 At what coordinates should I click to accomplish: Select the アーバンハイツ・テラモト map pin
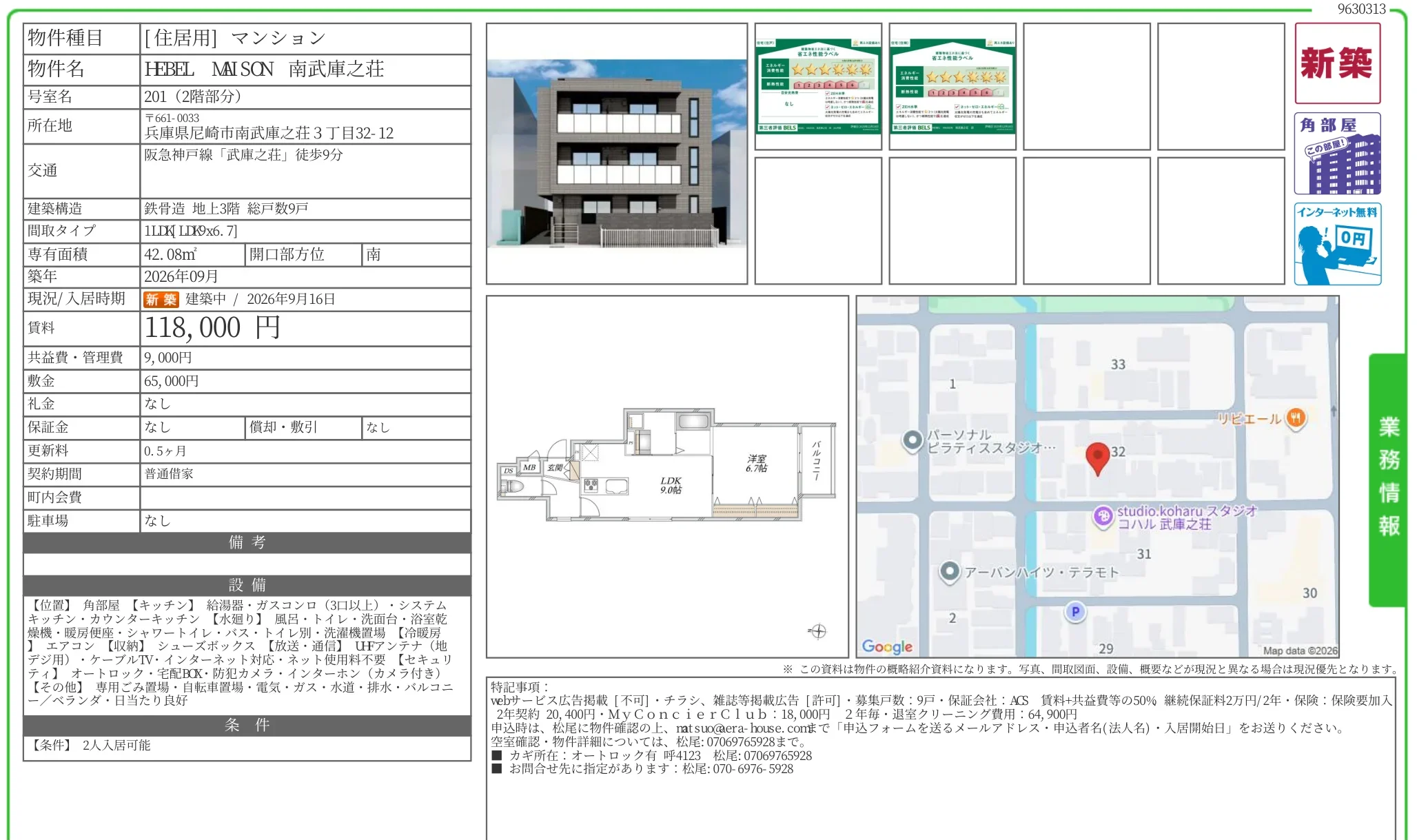pos(950,572)
